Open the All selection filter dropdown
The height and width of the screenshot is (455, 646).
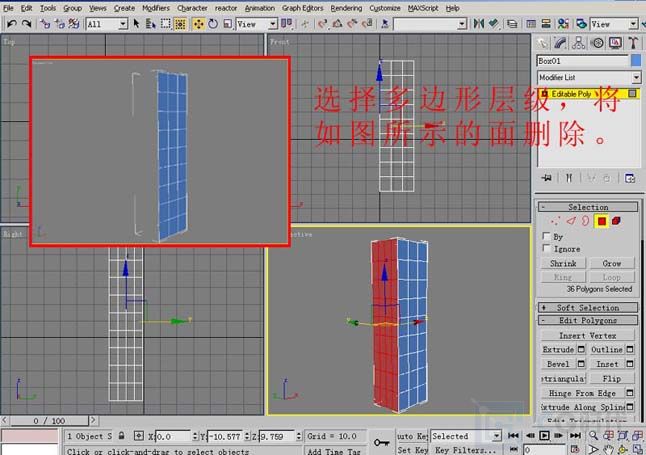(x=107, y=24)
